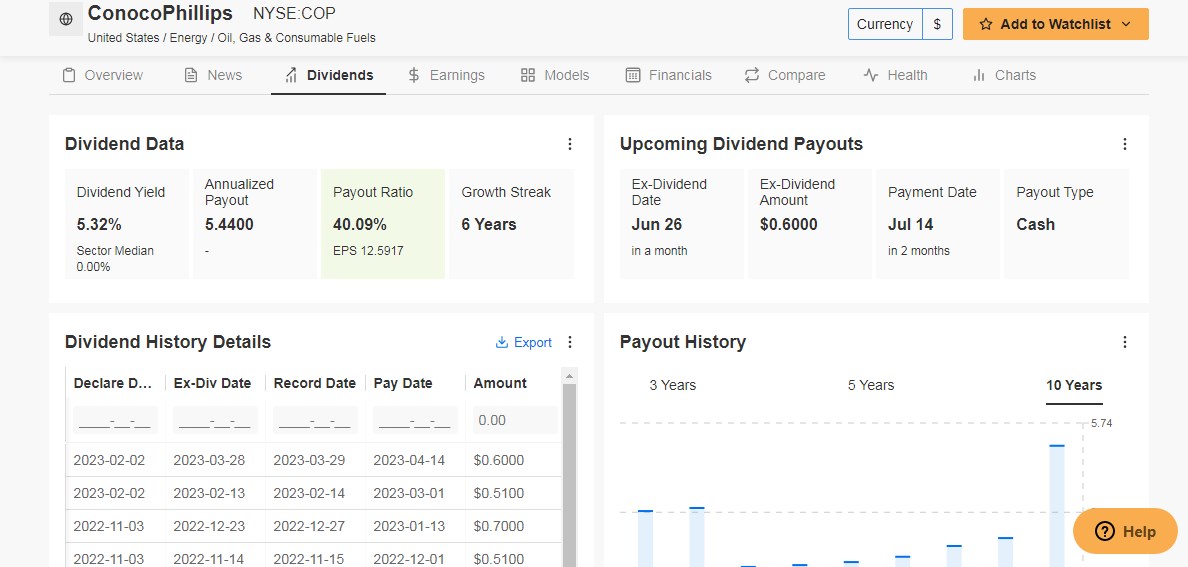Viewport: 1188px width, 567px height.
Task: Click the pulse icon of Health
Action: 871,75
